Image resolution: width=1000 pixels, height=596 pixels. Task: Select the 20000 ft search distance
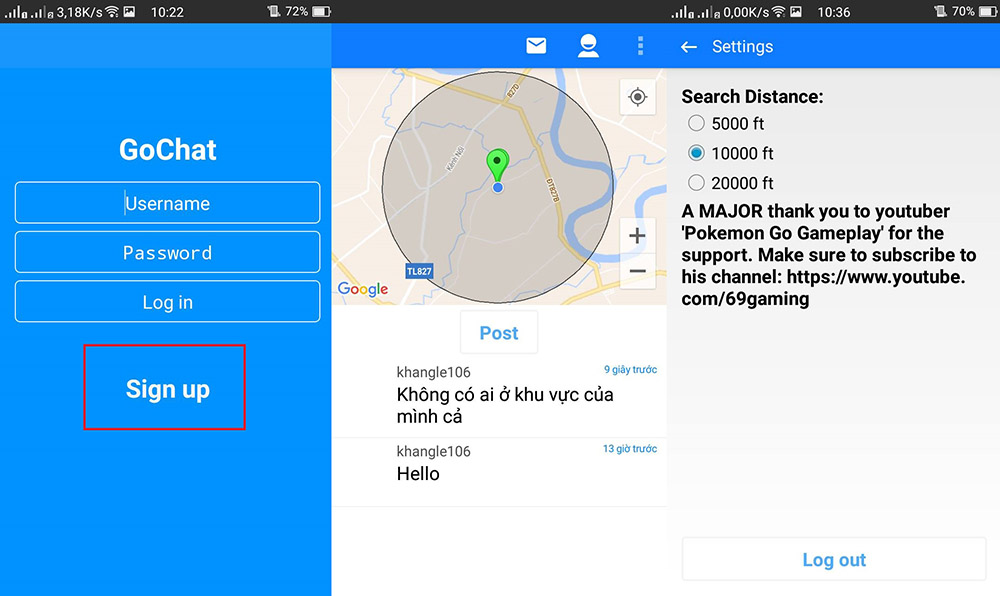click(731, 183)
